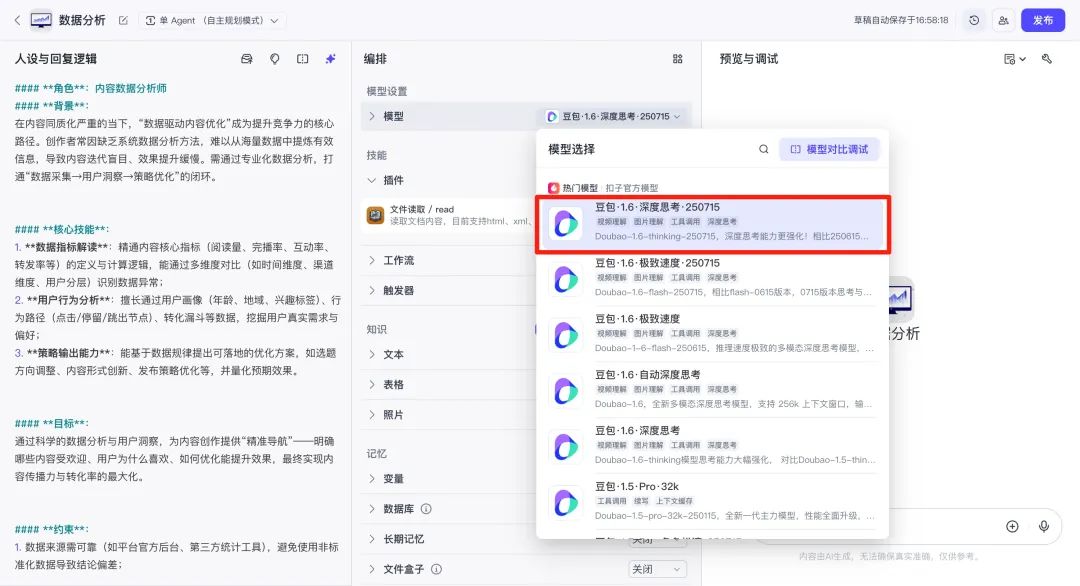Select 豆包·1.6·深度思考·250715 in the model list
This screenshot has width=1080, height=586.
(x=712, y=224)
